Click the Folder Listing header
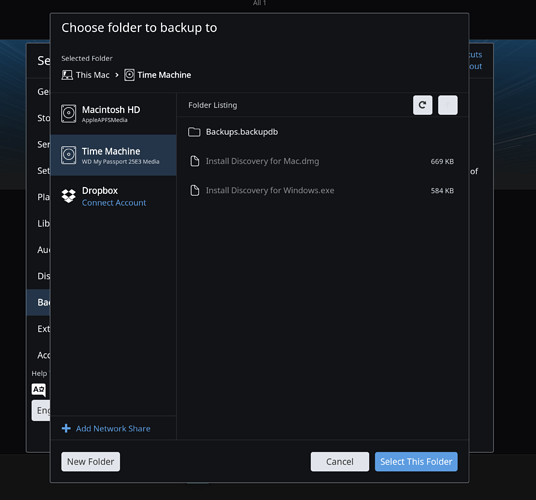This screenshot has height=500, width=536. (x=213, y=105)
